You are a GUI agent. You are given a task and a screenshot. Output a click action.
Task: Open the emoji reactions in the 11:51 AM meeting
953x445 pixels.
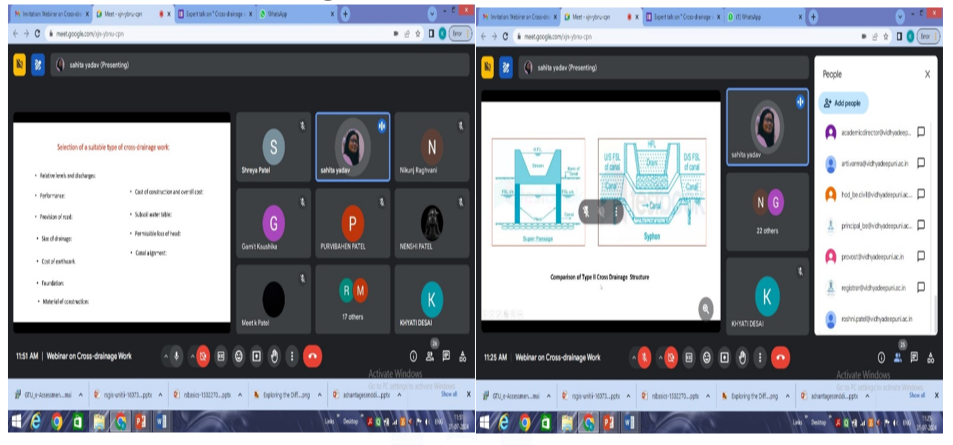pos(239,355)
